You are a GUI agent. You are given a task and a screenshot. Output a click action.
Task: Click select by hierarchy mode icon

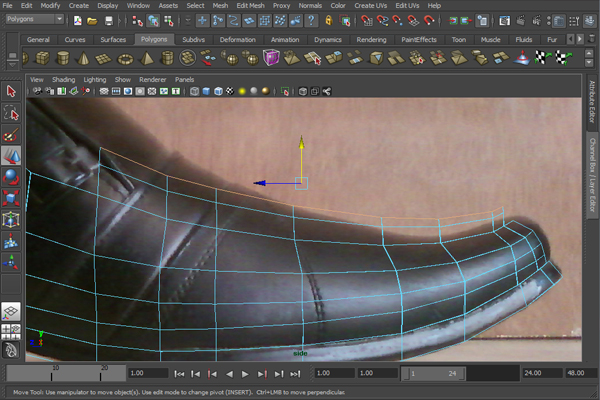pyautogui.click(x=137, y=20)
